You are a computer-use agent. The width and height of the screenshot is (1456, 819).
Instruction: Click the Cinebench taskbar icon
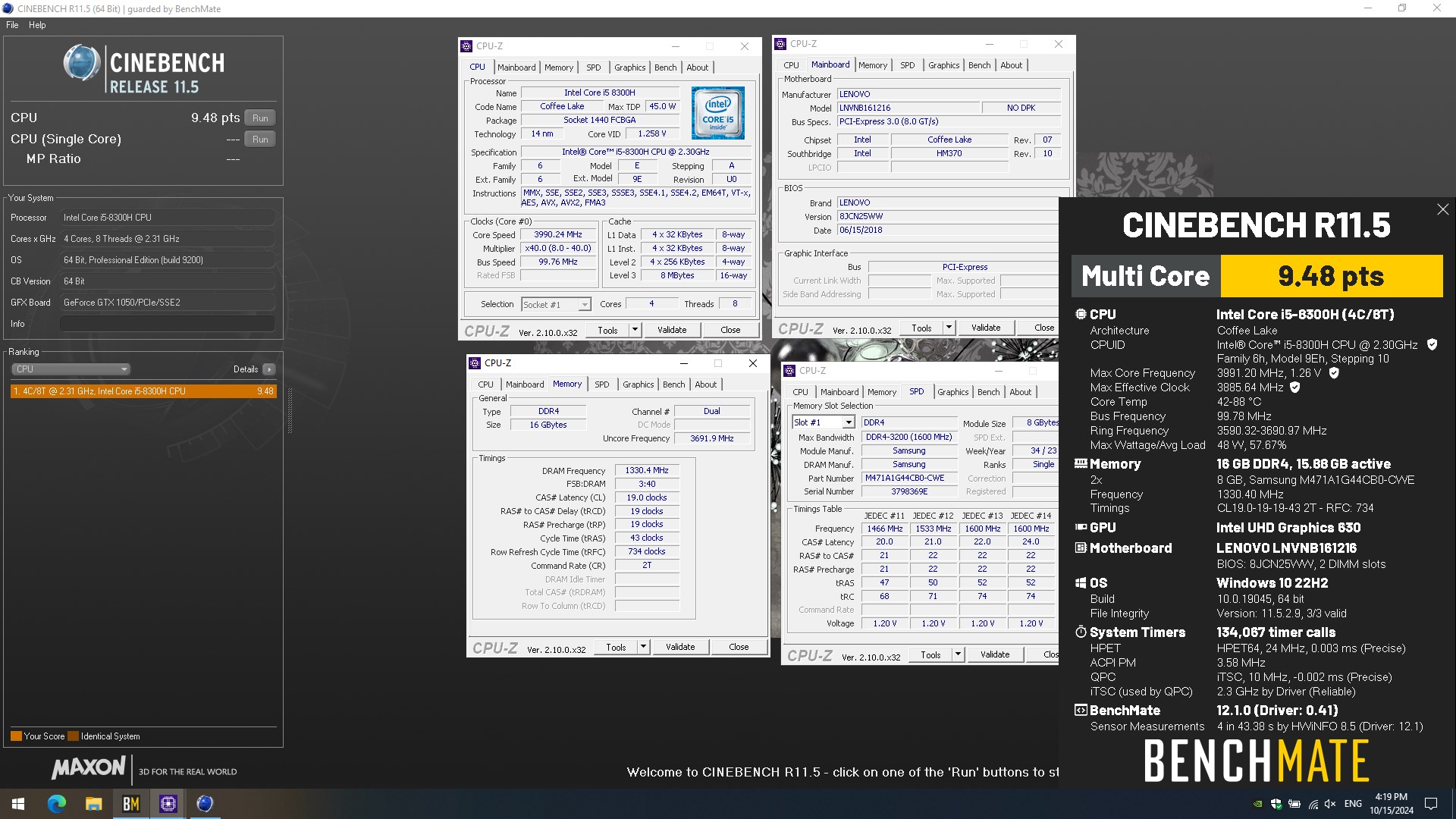(205, 803)
